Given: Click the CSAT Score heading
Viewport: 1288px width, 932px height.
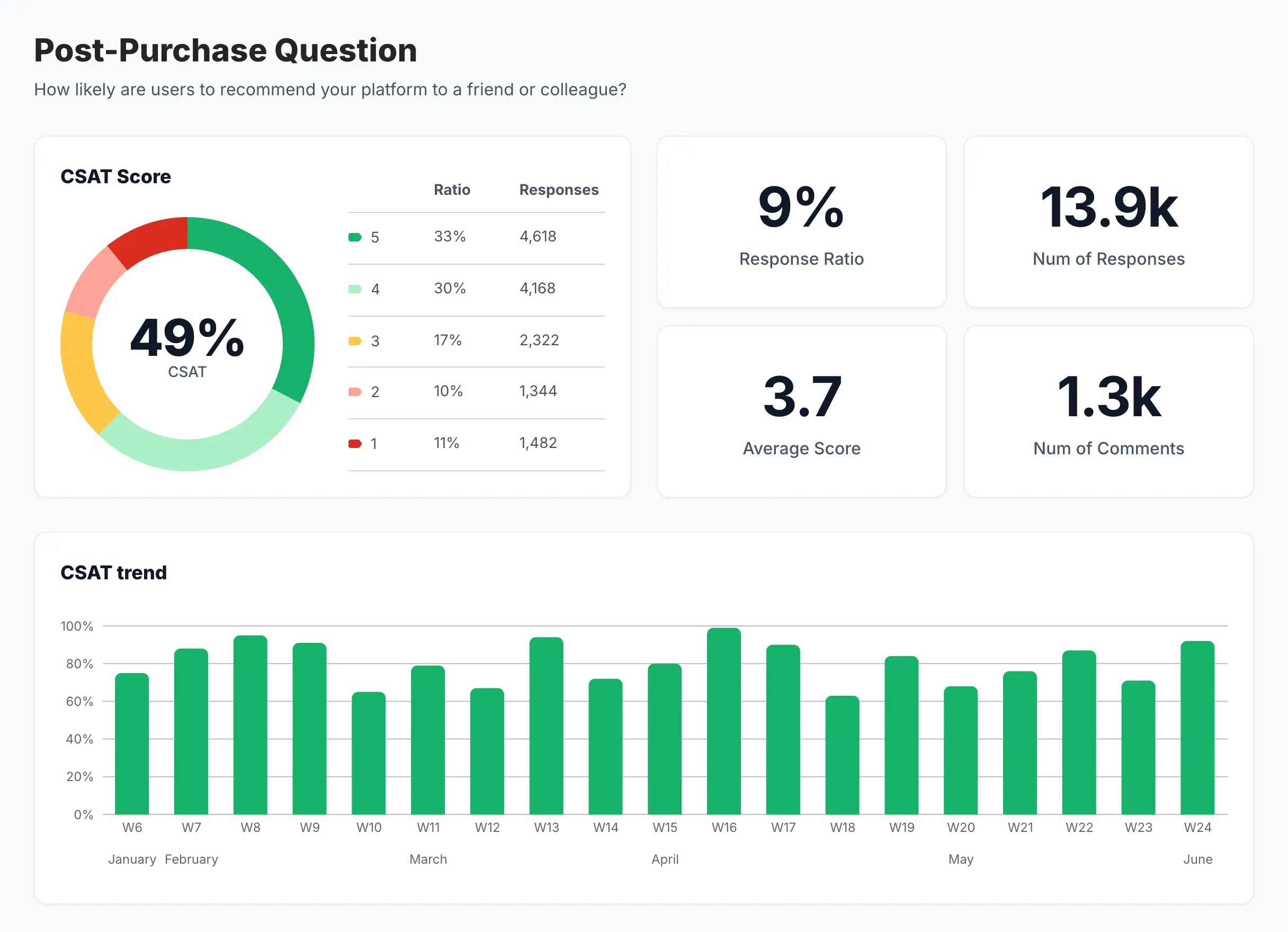Looking at the screenshot, I should (x=116, y=177).
